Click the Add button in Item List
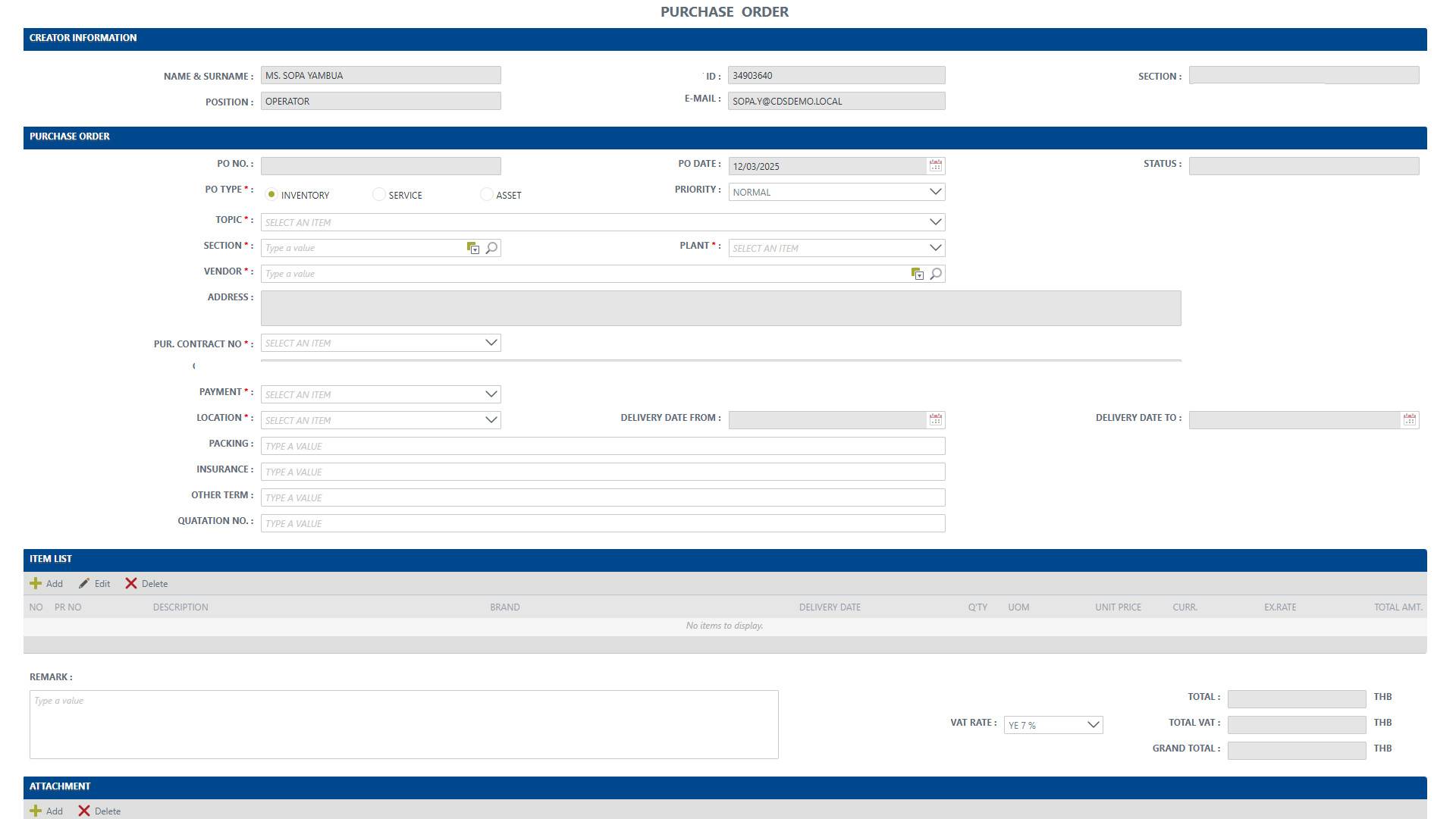 (x=46, y=583)
